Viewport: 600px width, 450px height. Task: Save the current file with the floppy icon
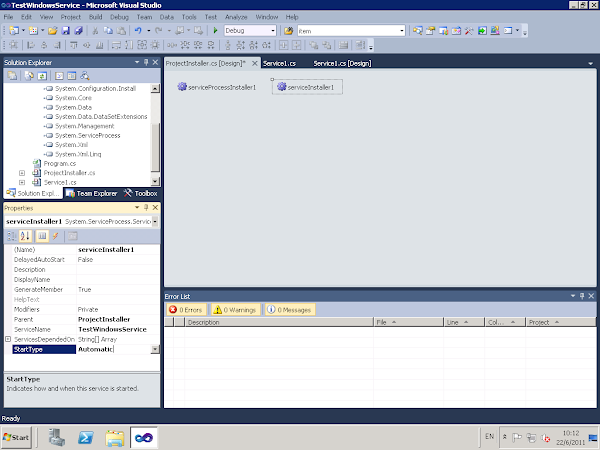[66, 31]
